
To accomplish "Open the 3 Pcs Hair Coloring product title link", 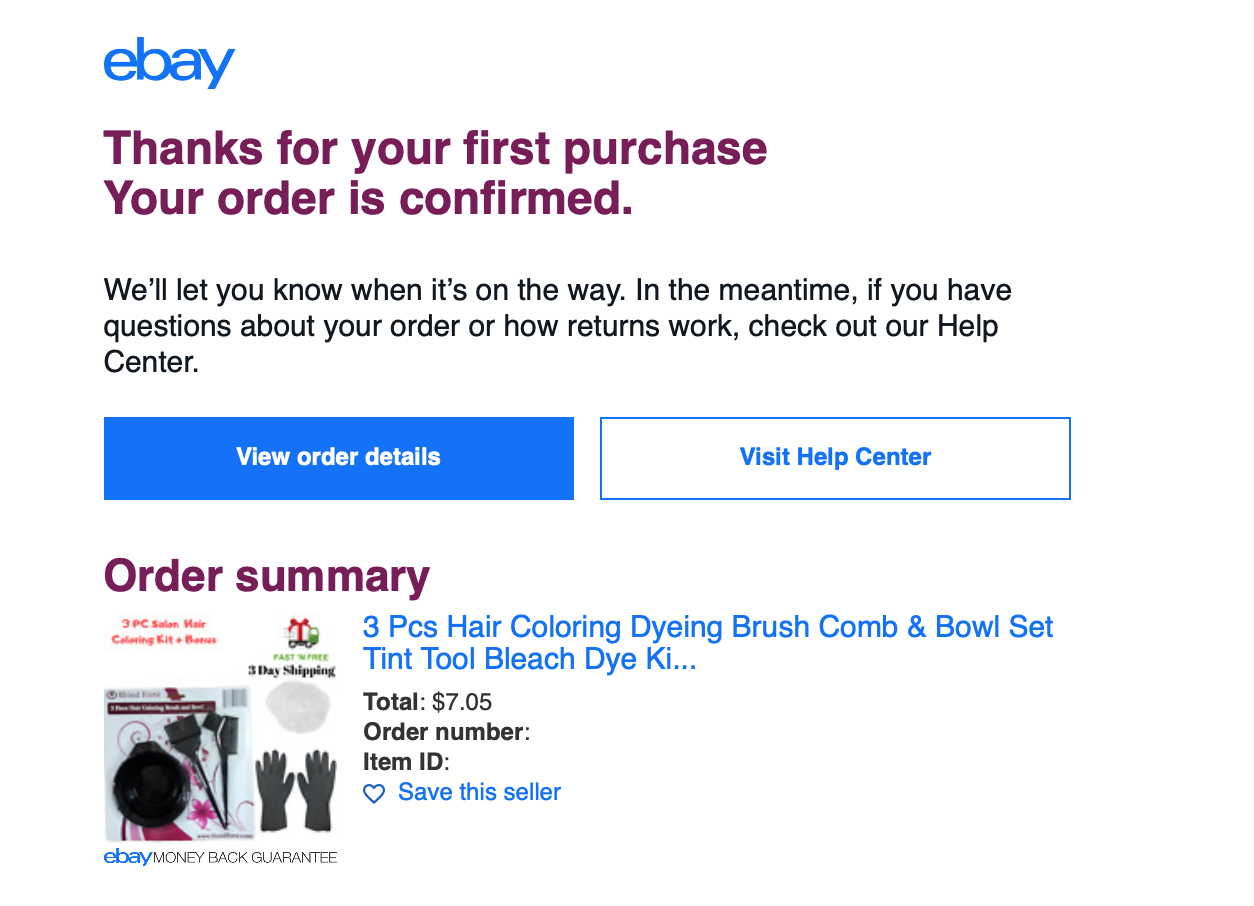I will [x=707, y=643].
